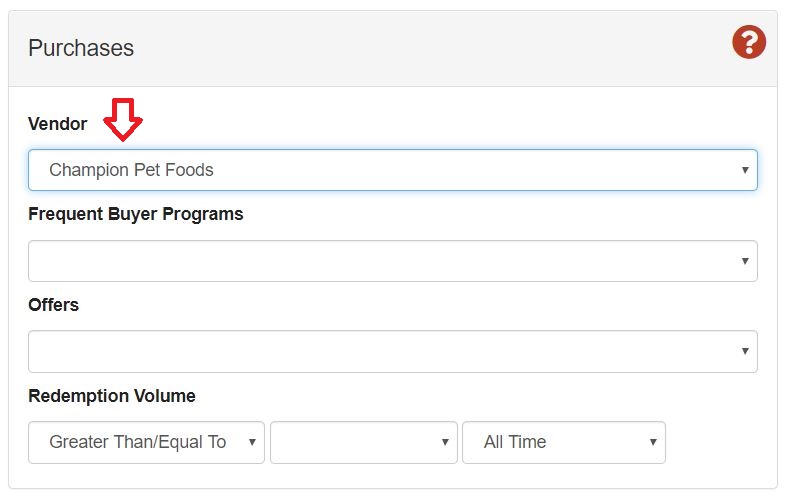Click the caret arrow in Frequent Buyer Programs
The width and height of the screenshot is (787, 498).
[x=745, y=261]
